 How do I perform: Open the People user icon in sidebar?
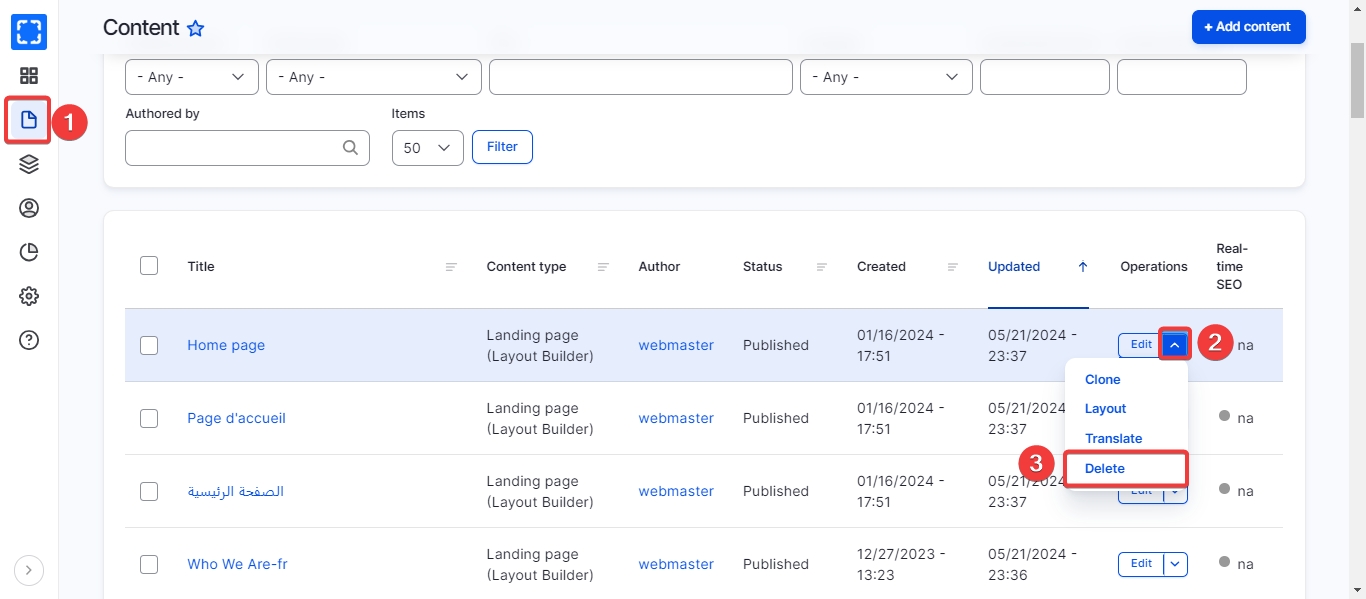tap(29, 208)
